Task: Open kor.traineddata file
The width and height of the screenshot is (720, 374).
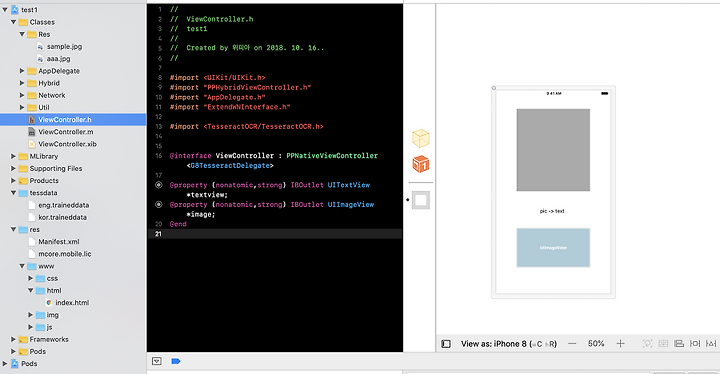Action: pos(62,217)
